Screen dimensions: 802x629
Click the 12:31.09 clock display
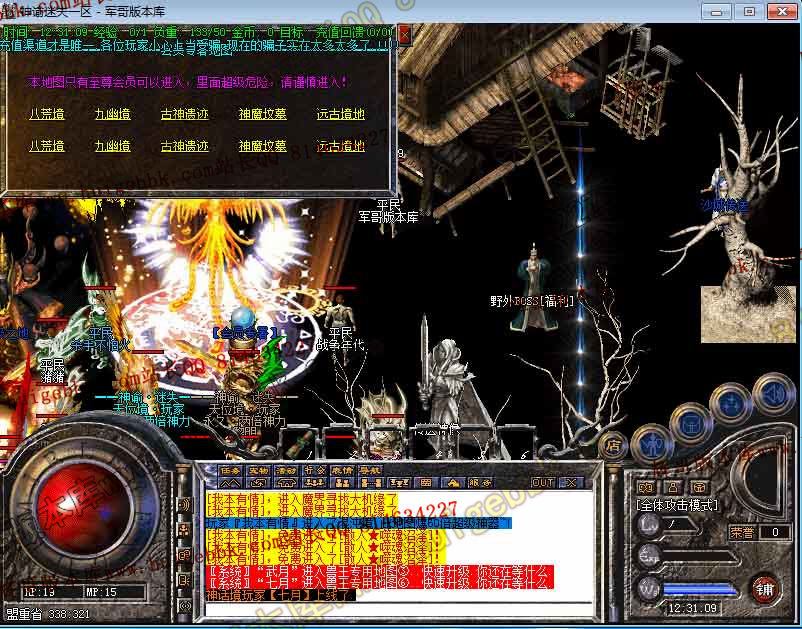pyautogui.click(x=693, y=608)
